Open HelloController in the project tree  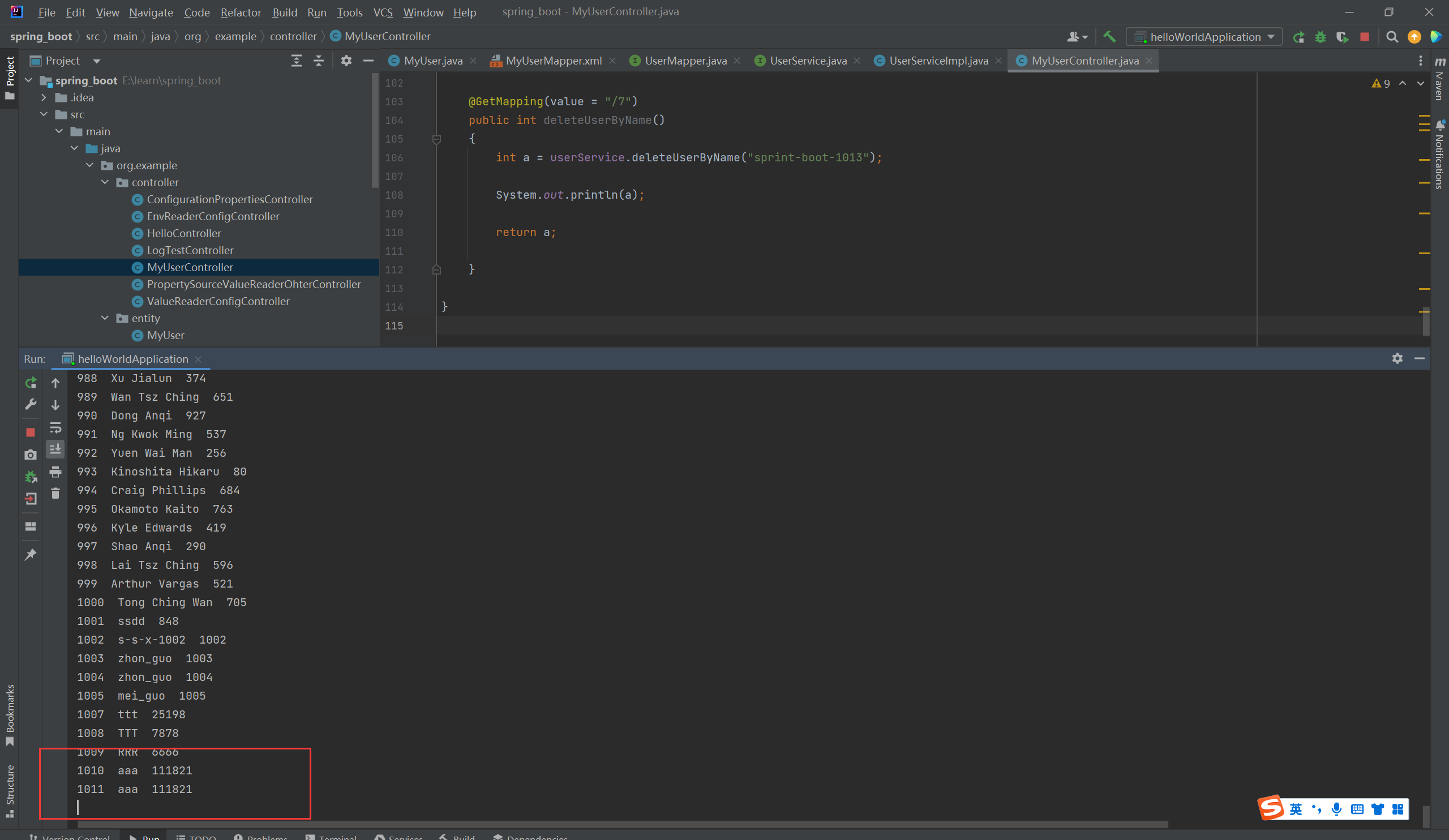click(183, 233)
